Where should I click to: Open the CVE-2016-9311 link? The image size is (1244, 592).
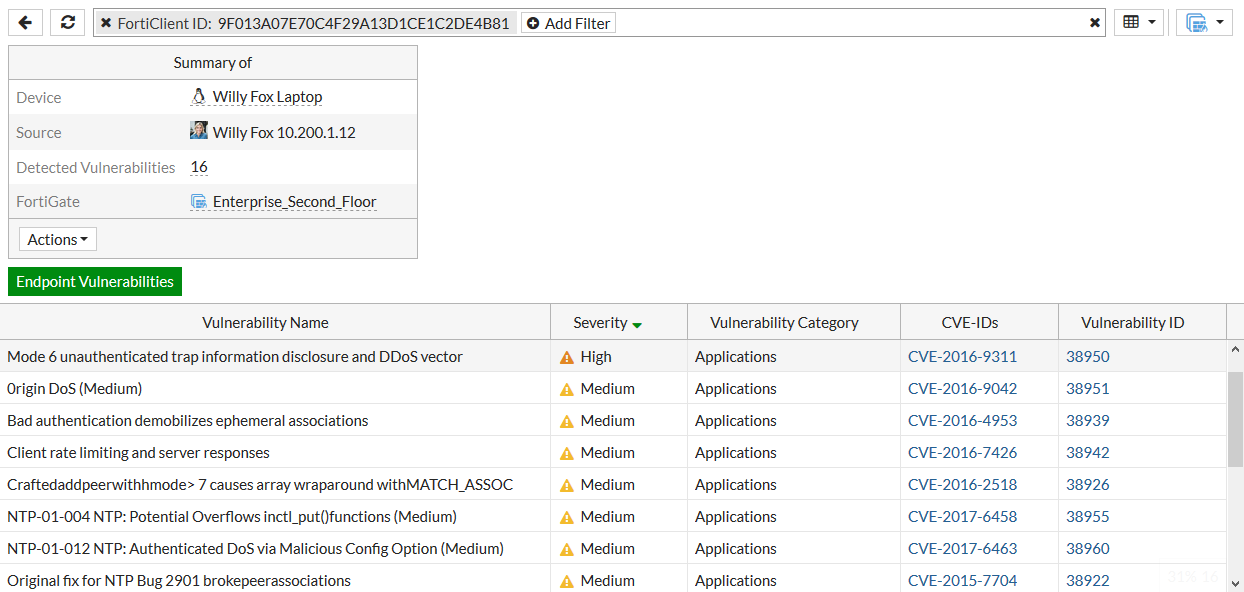pos(962,356)
